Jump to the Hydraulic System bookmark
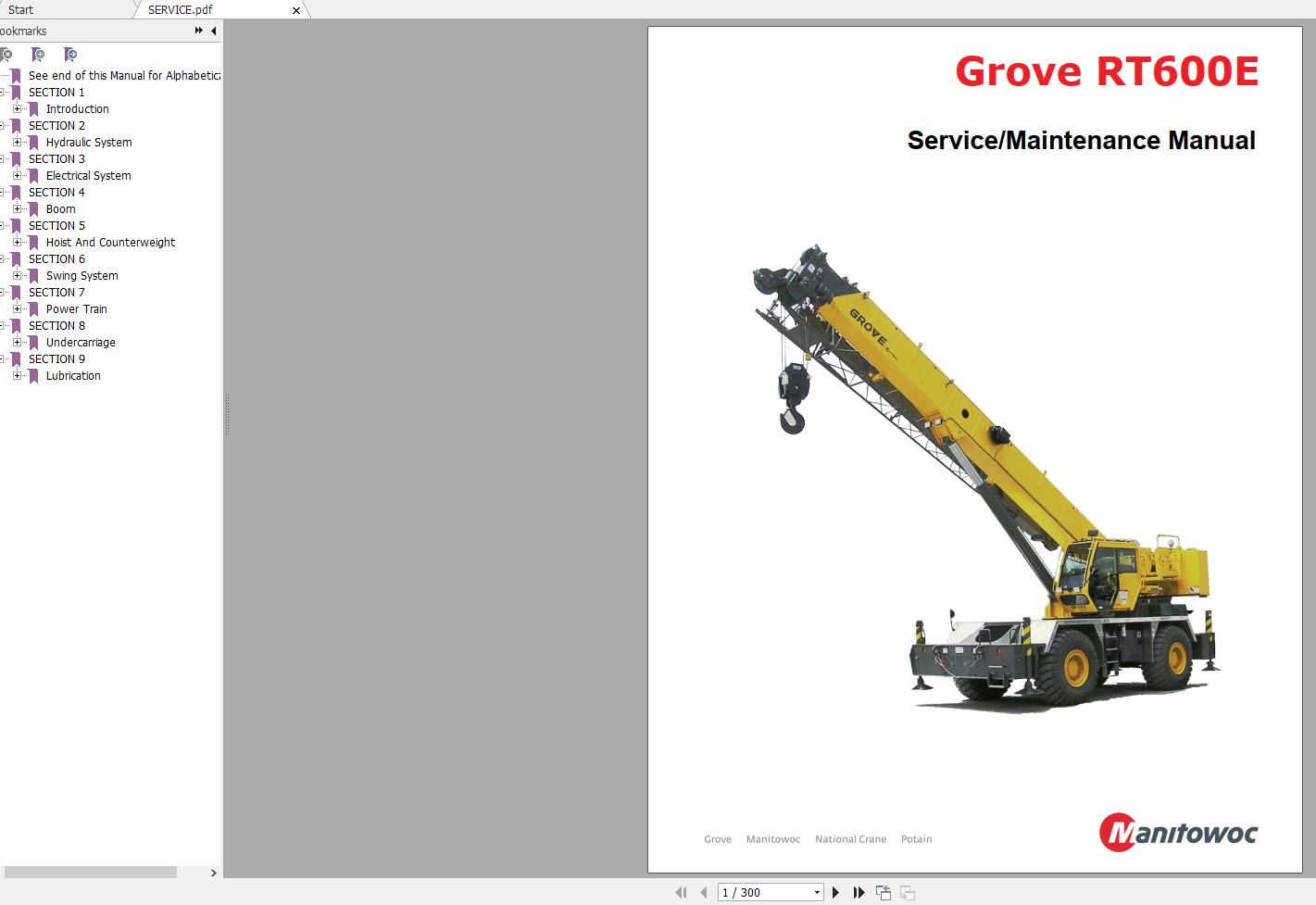Viewport: 1316px width, 905px height. click(x=89, y=142)
